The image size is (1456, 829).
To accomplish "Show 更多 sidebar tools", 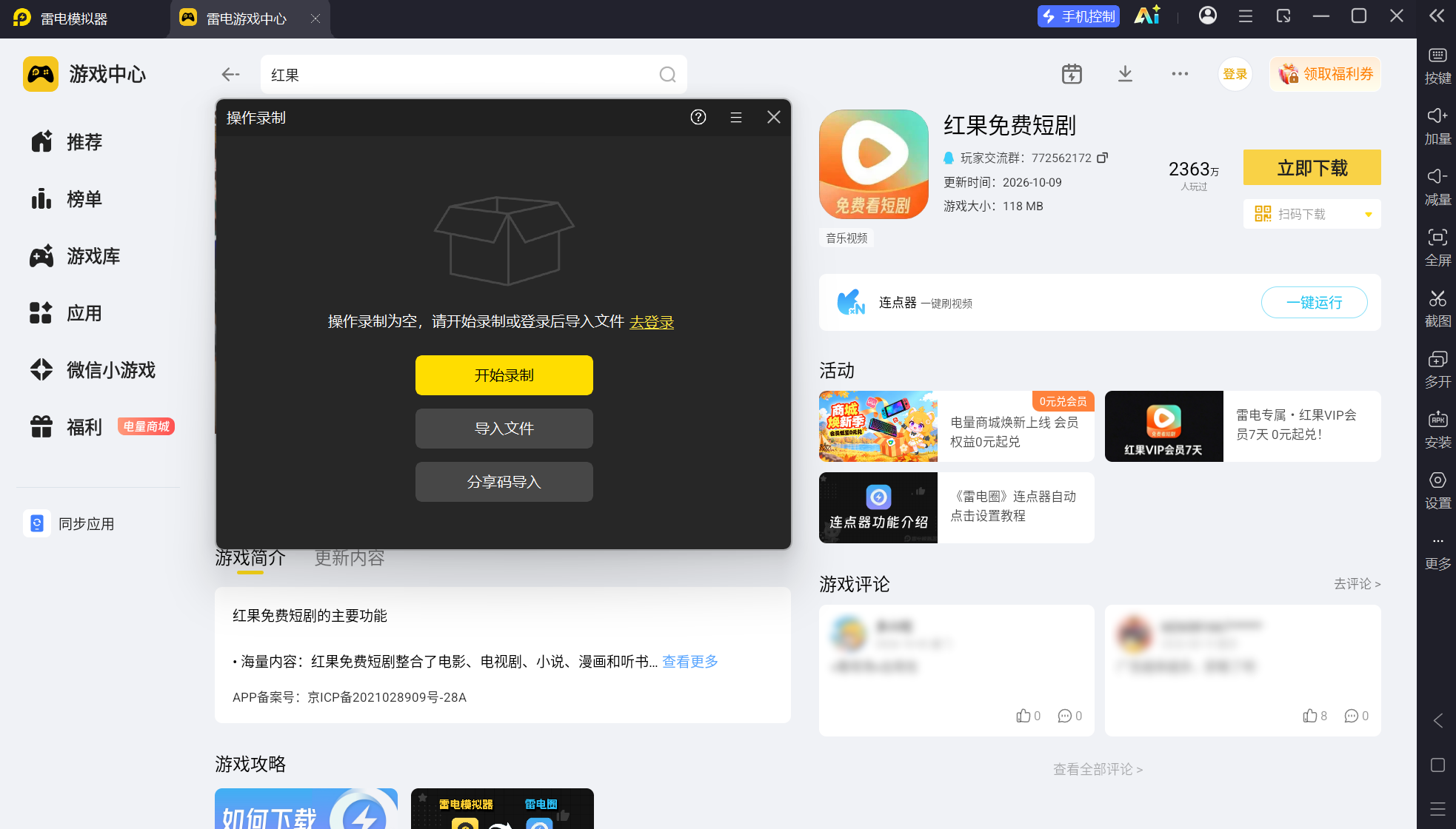I will point(1437,553).
